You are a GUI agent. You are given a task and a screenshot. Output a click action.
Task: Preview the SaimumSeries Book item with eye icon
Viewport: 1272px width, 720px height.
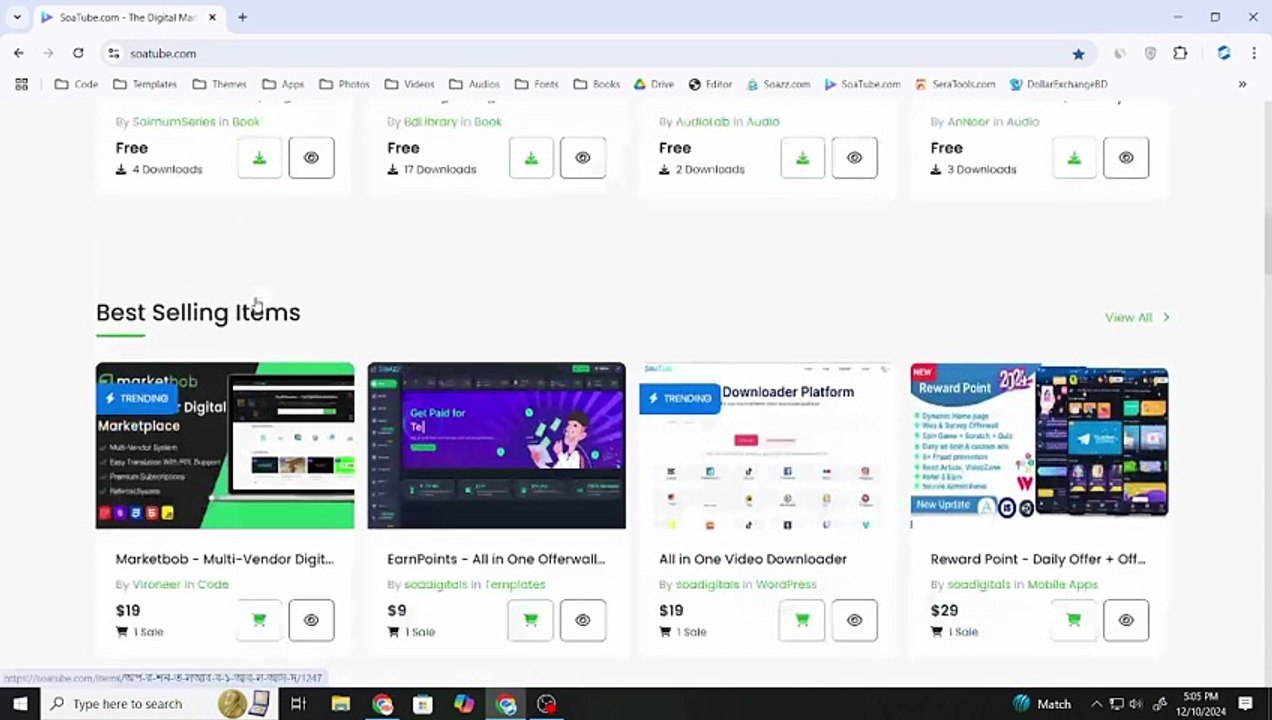[311, 158]
